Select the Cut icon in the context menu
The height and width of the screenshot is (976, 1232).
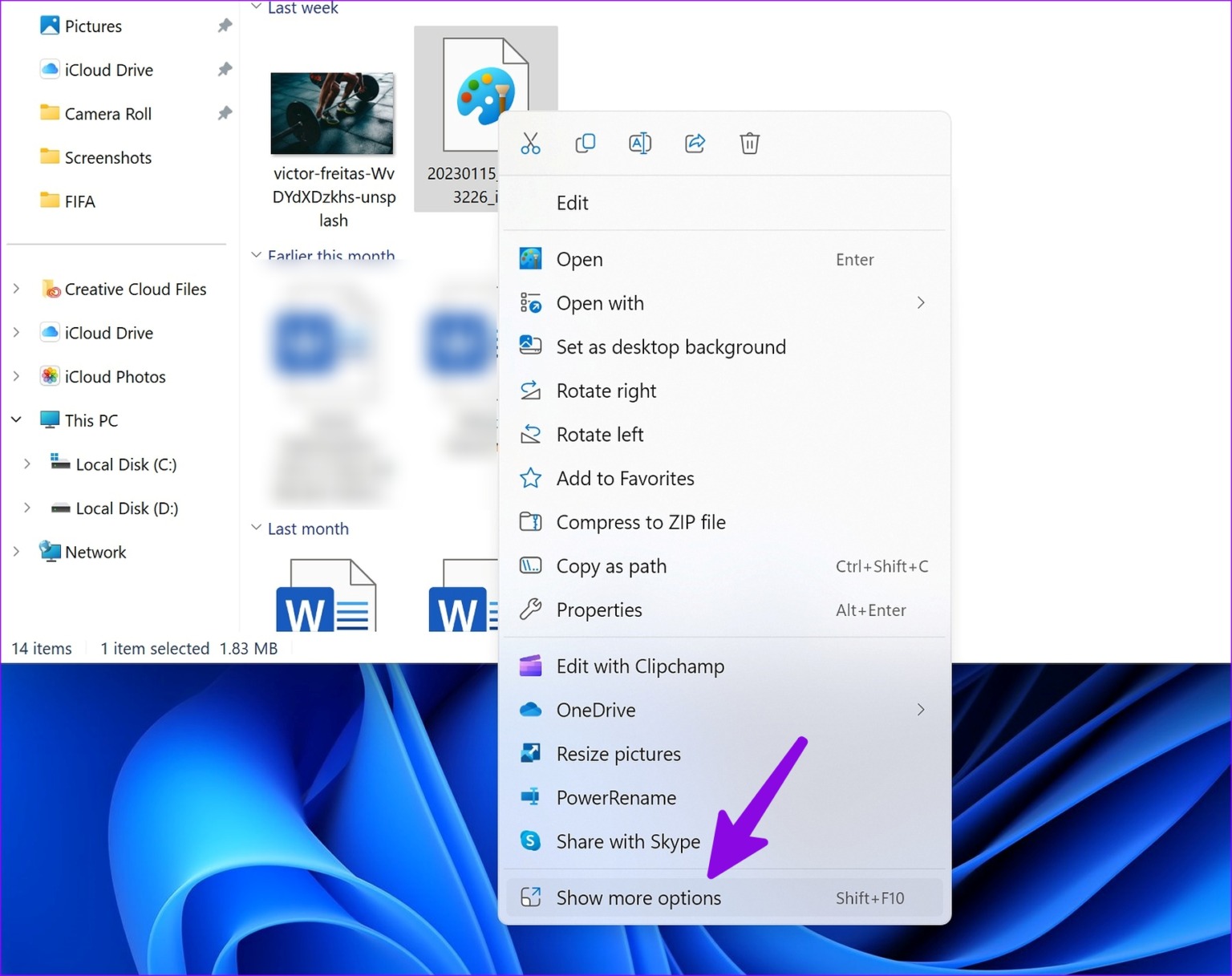coord(530,143)
